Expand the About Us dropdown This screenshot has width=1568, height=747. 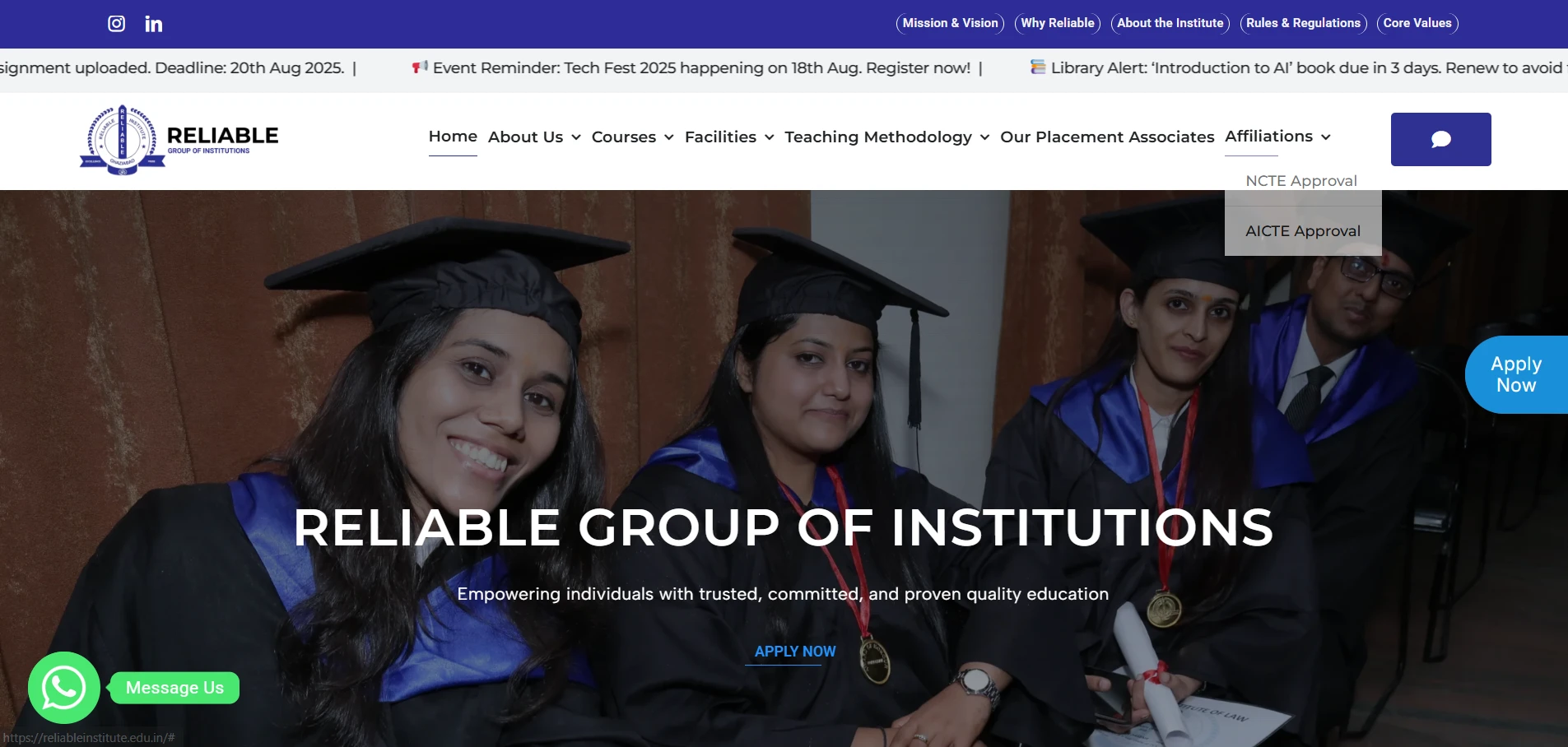[534, 137]
